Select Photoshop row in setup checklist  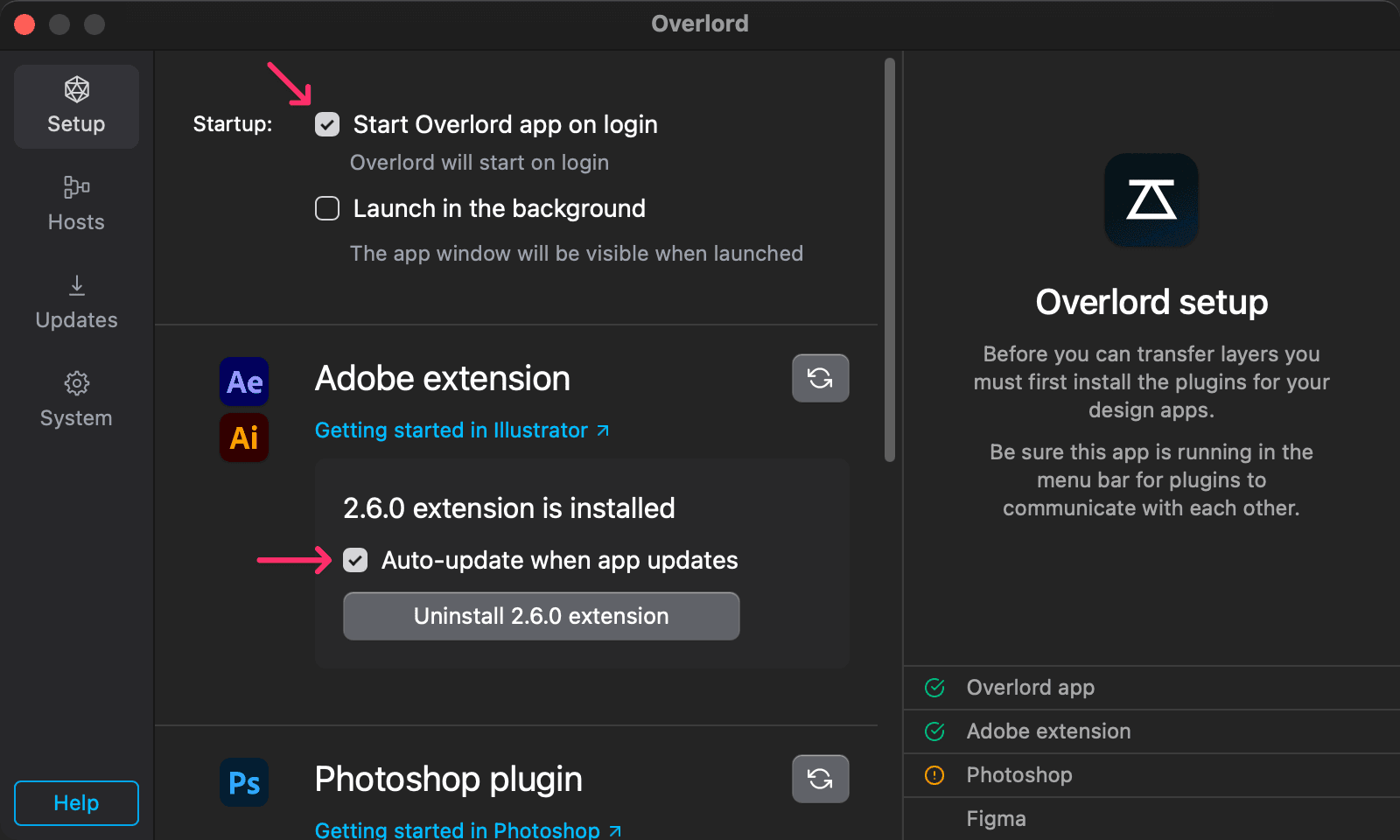tap(1151, 775)
